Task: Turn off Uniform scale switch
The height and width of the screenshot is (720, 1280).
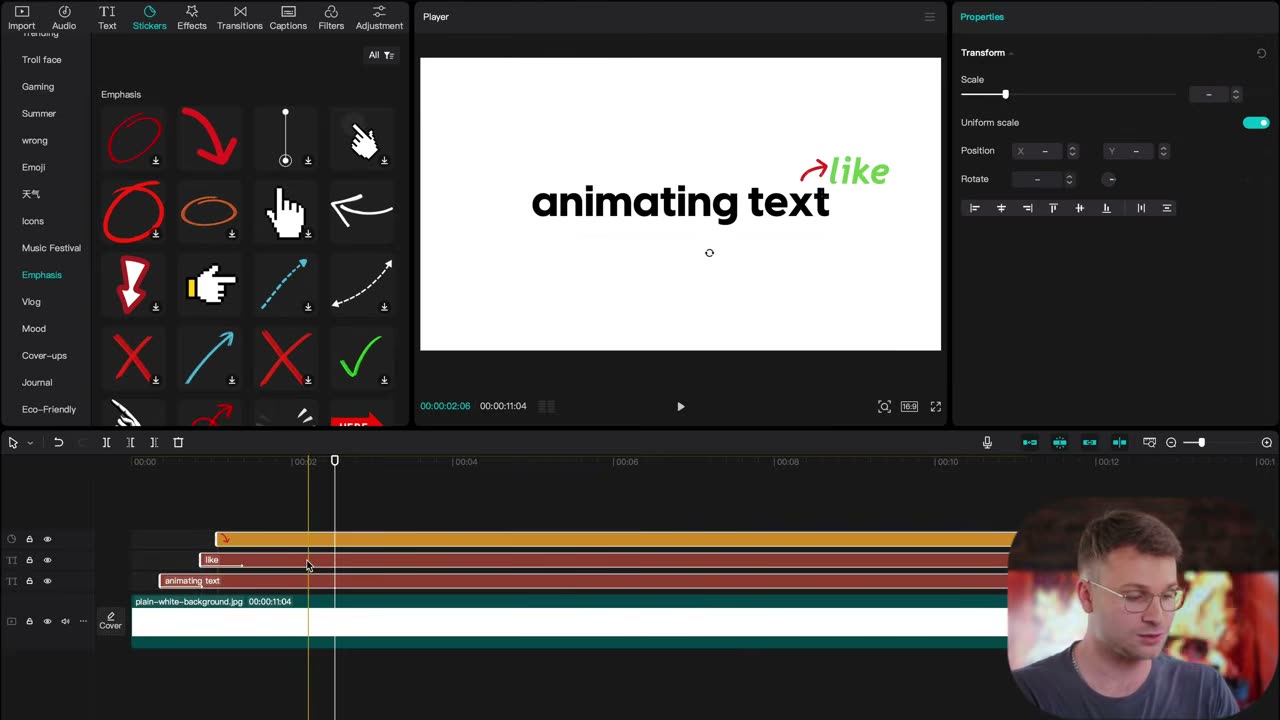Action: tap(1256, 123)
